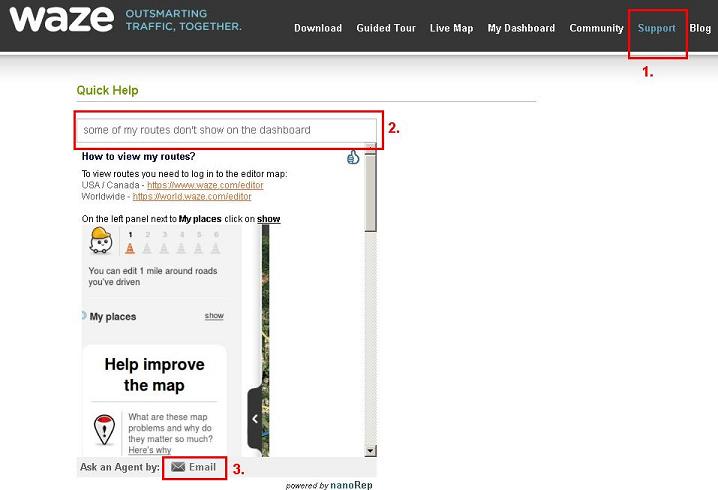Open the Download page
718x490 pixels.
point(318,28)
